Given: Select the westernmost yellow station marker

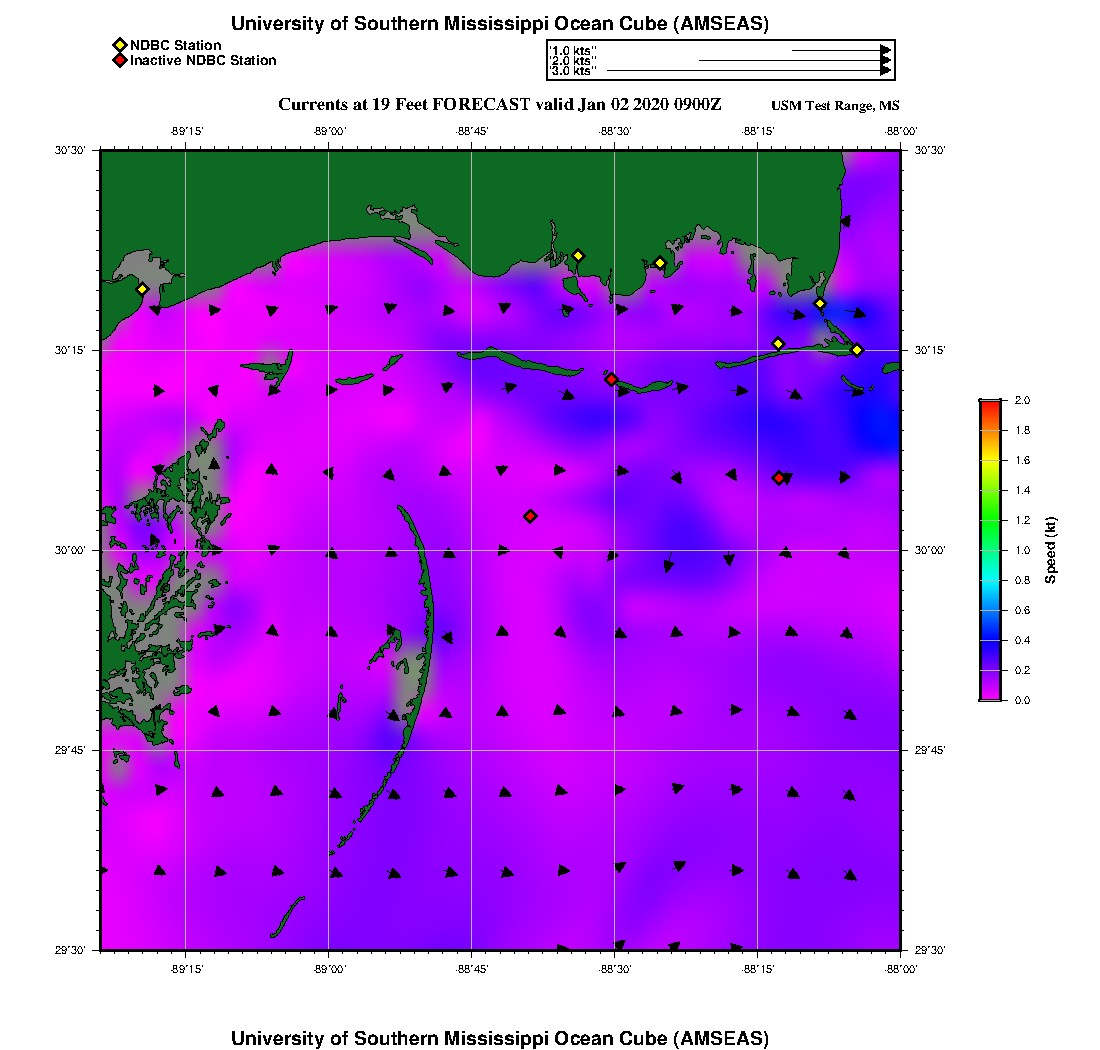Looking at the screenshot, I should pyautogui.click(x=142, y=289).
